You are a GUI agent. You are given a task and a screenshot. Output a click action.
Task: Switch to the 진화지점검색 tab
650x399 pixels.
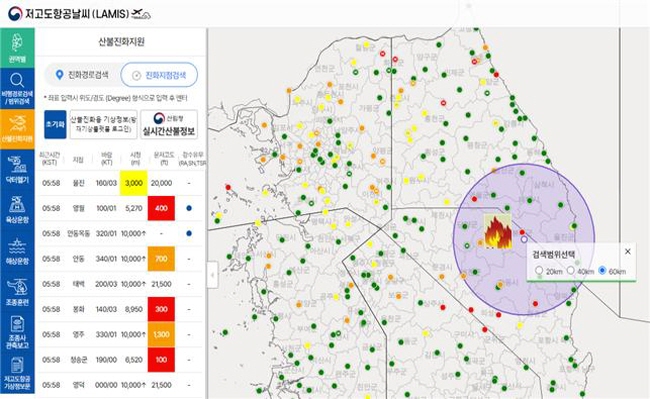159,75
